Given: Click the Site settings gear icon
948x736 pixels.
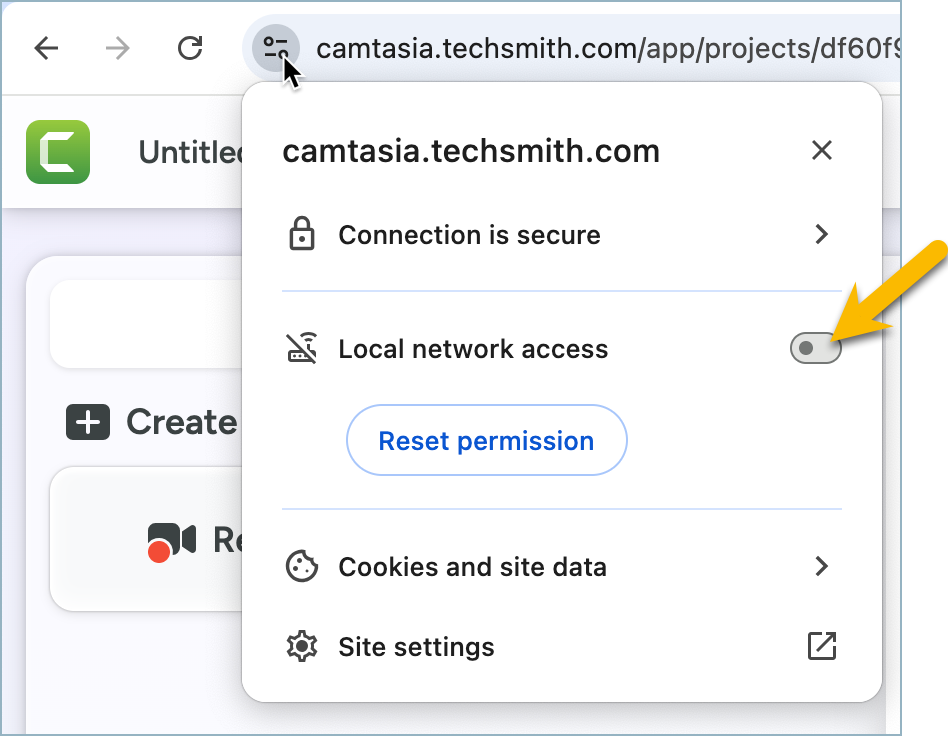Looking at the screenshot, I should [x=302, y=646].
